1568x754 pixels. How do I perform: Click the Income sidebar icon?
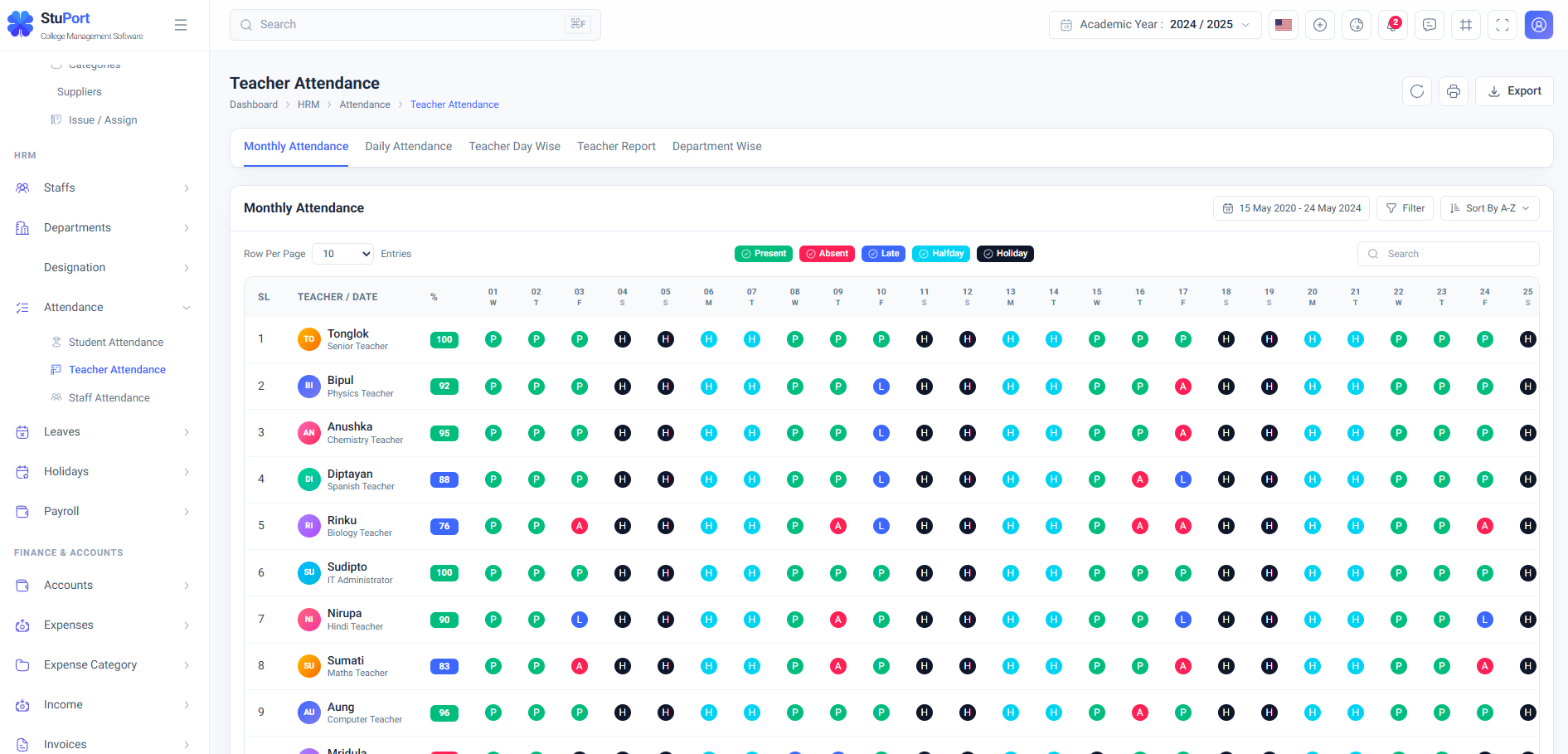pos(22,705)
